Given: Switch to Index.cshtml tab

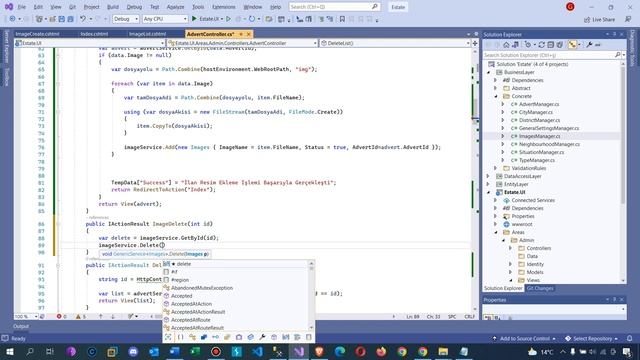Looking at the screenshot, I should click(x=94, y=34).
